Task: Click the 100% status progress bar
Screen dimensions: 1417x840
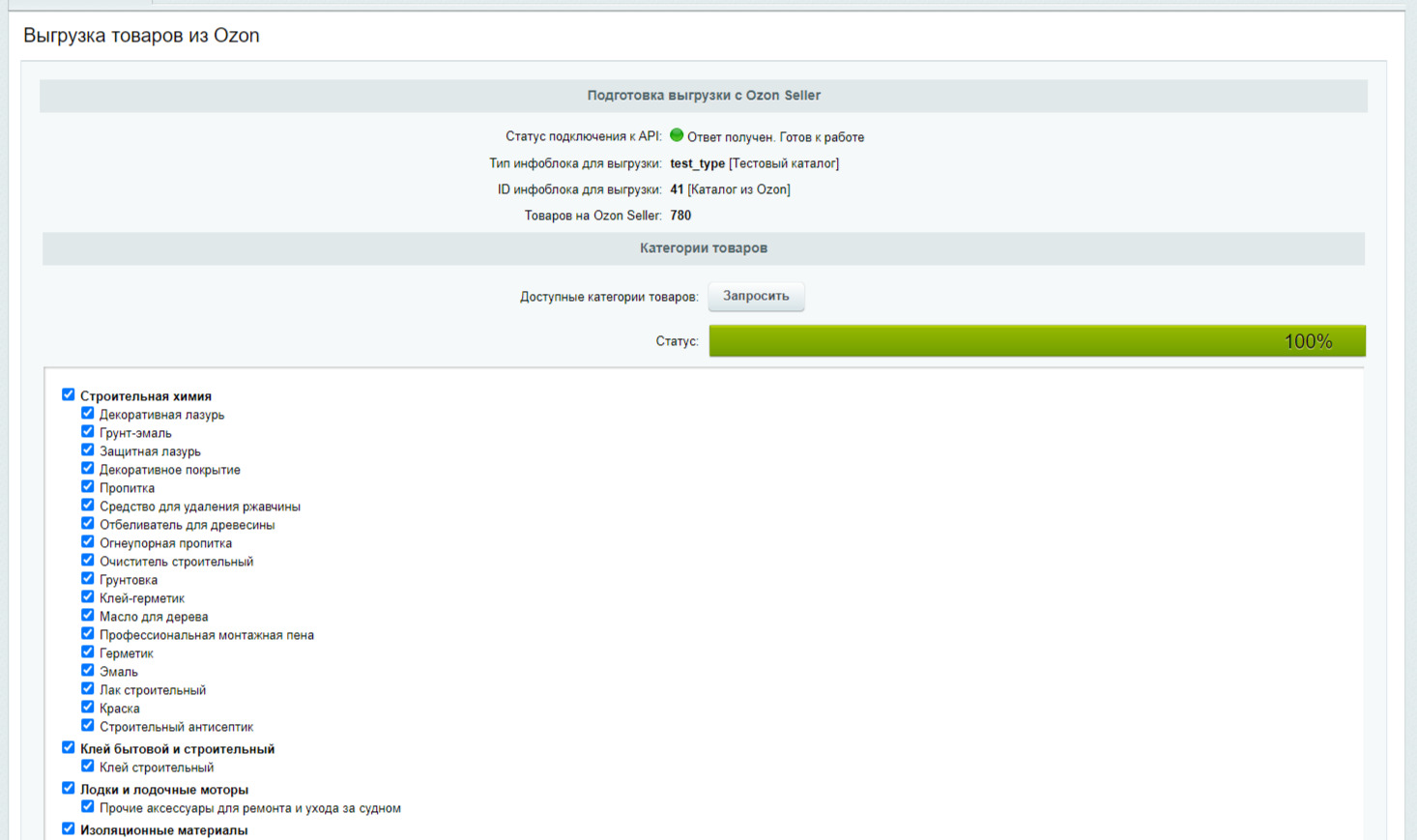Action: pyautogui.click(x=1037, y=341)
